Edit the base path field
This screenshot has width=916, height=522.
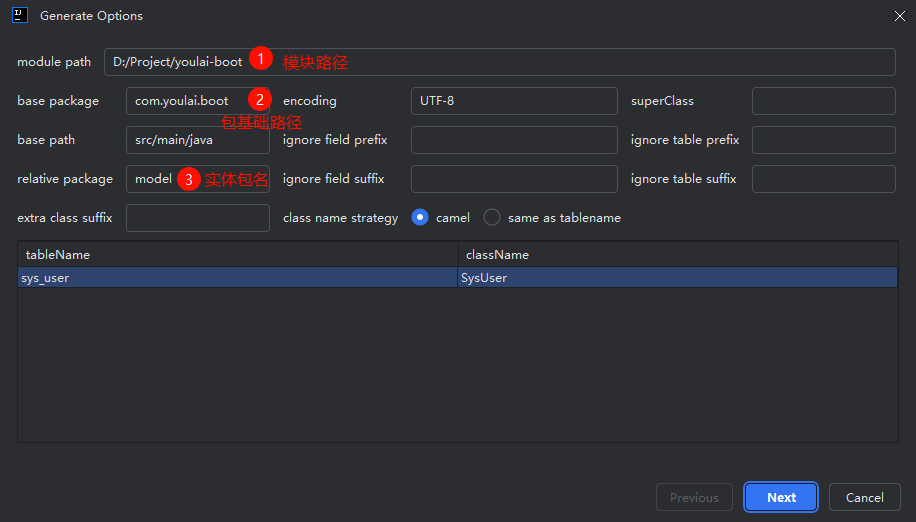197,140
